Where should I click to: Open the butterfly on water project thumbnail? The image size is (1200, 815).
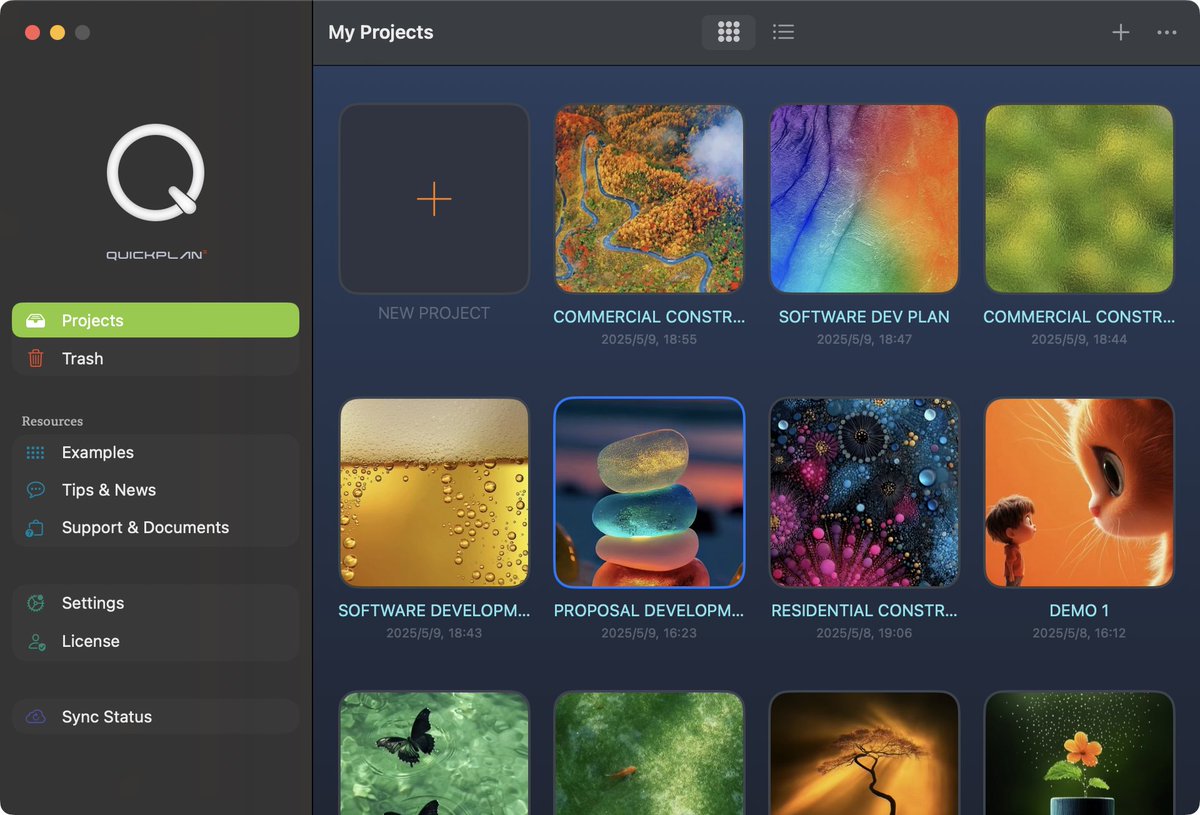point(434,753)
